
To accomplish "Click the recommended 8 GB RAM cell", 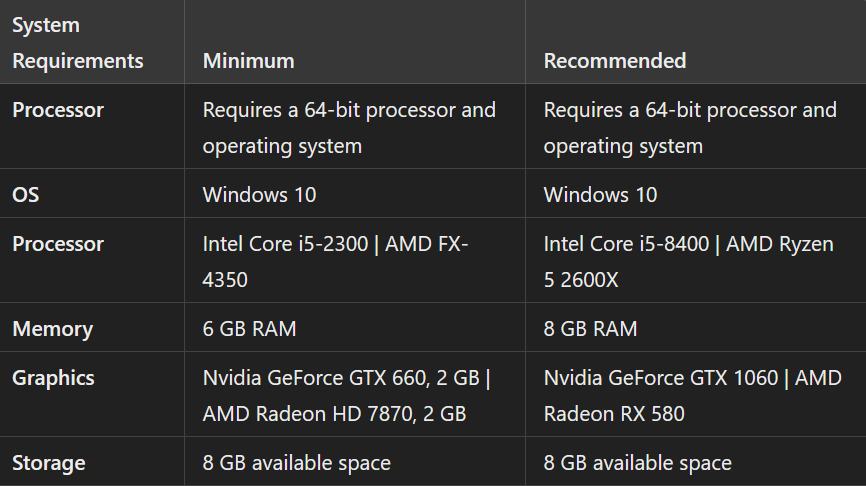I will point(590,329).
